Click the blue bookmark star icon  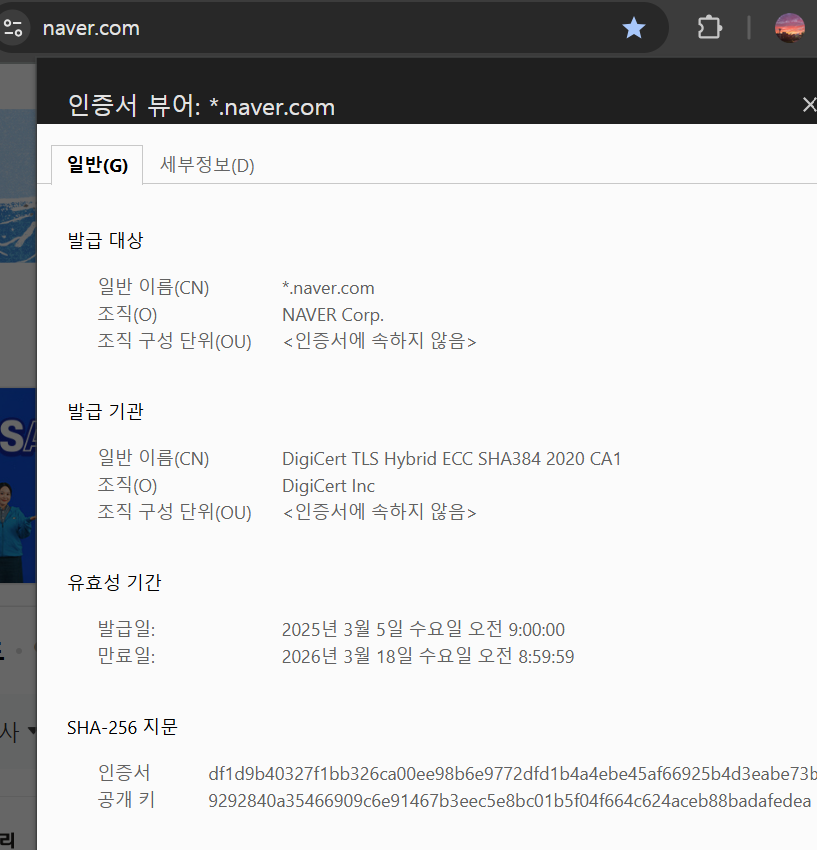pos(633,28)
